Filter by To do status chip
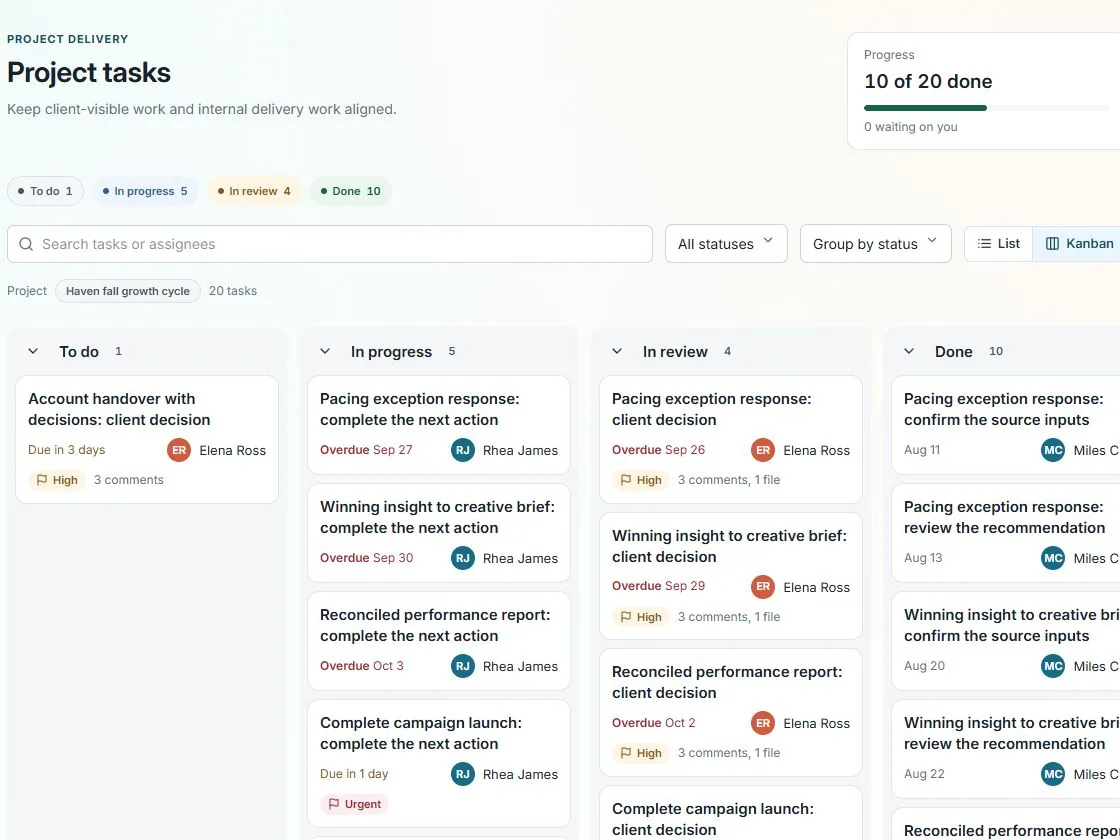Screen dimensions: 1120x840 45,191
